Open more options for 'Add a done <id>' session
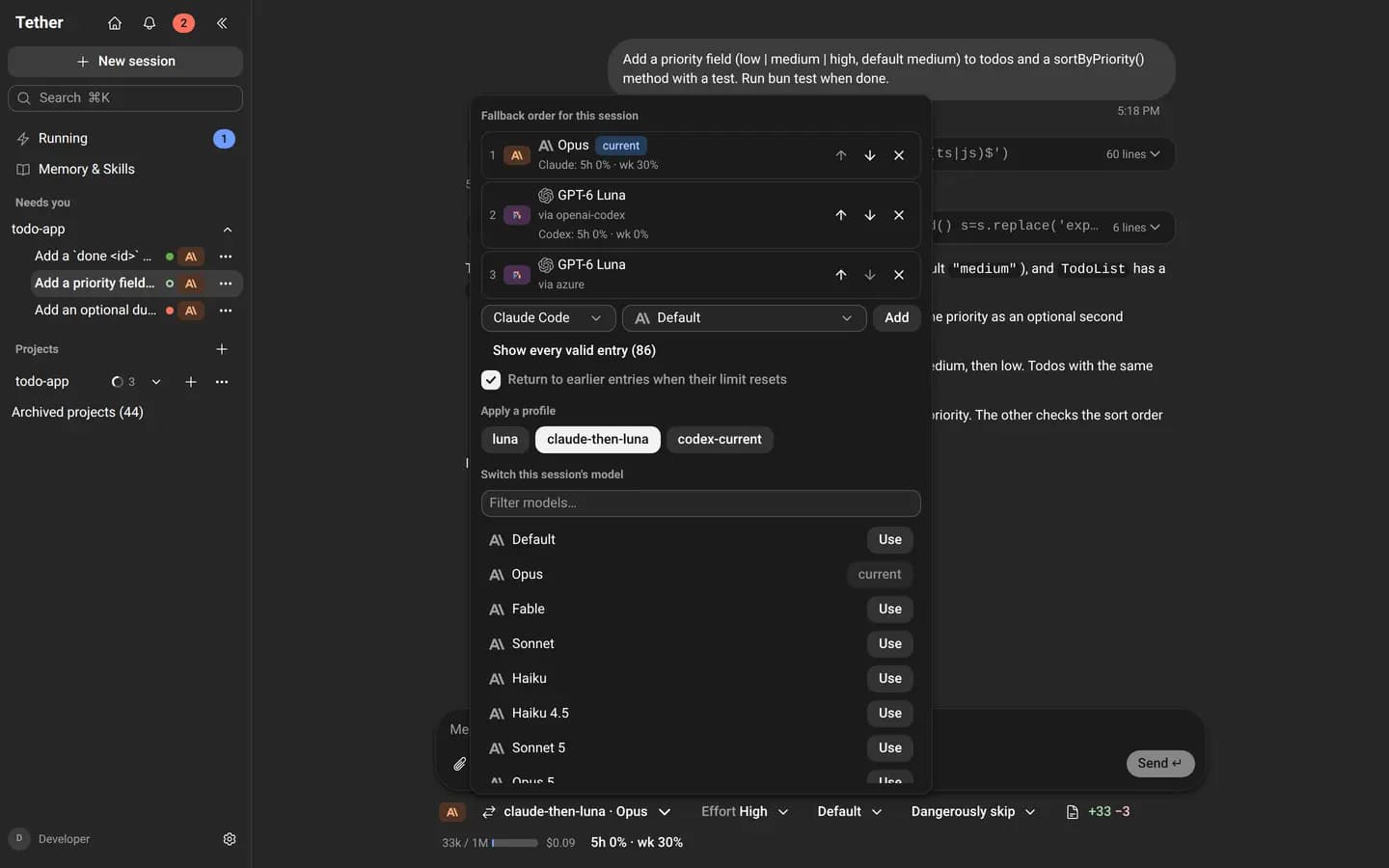The height and width of the screenshot is (868, 1389). click(226, 257)
